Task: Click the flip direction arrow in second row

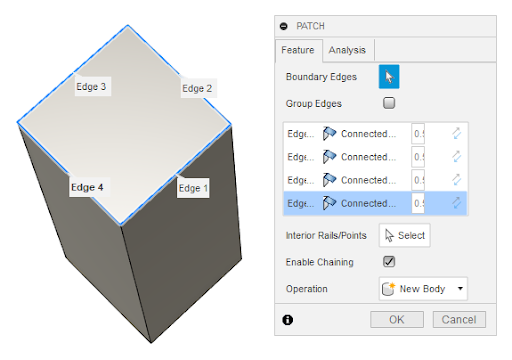Action: 456,157
